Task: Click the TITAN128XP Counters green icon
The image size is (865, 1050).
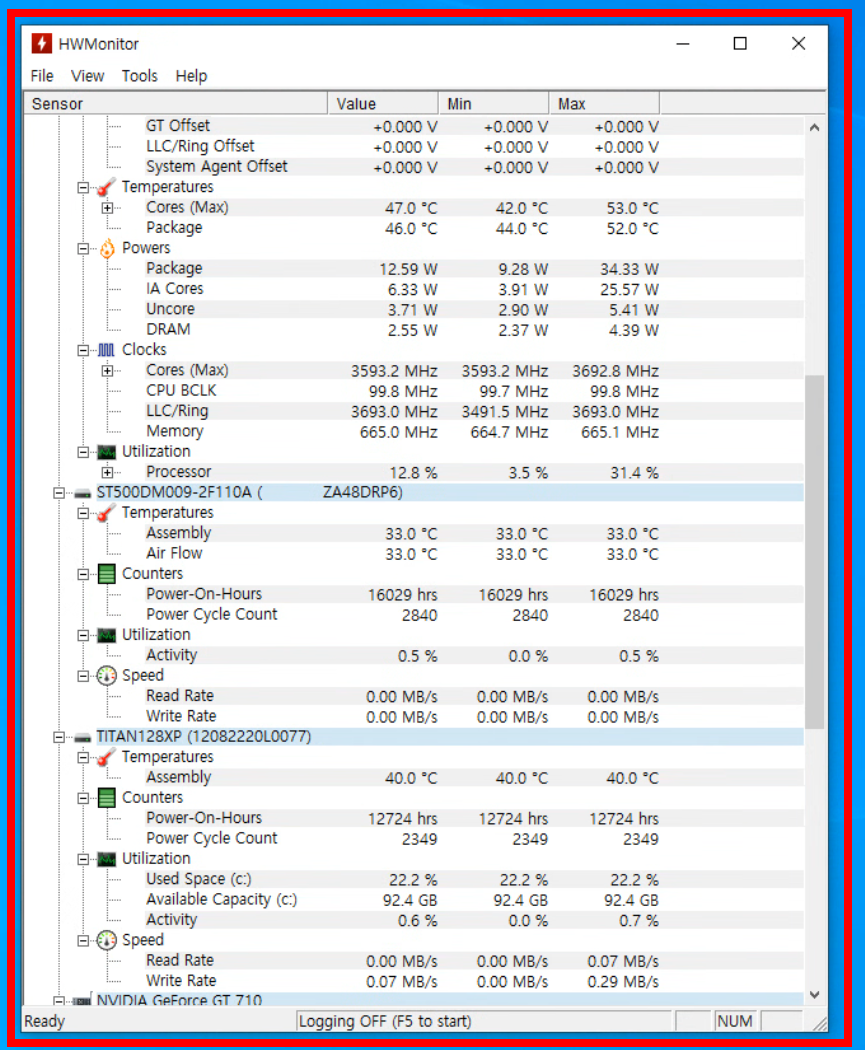Action: [x=106, y=798]
